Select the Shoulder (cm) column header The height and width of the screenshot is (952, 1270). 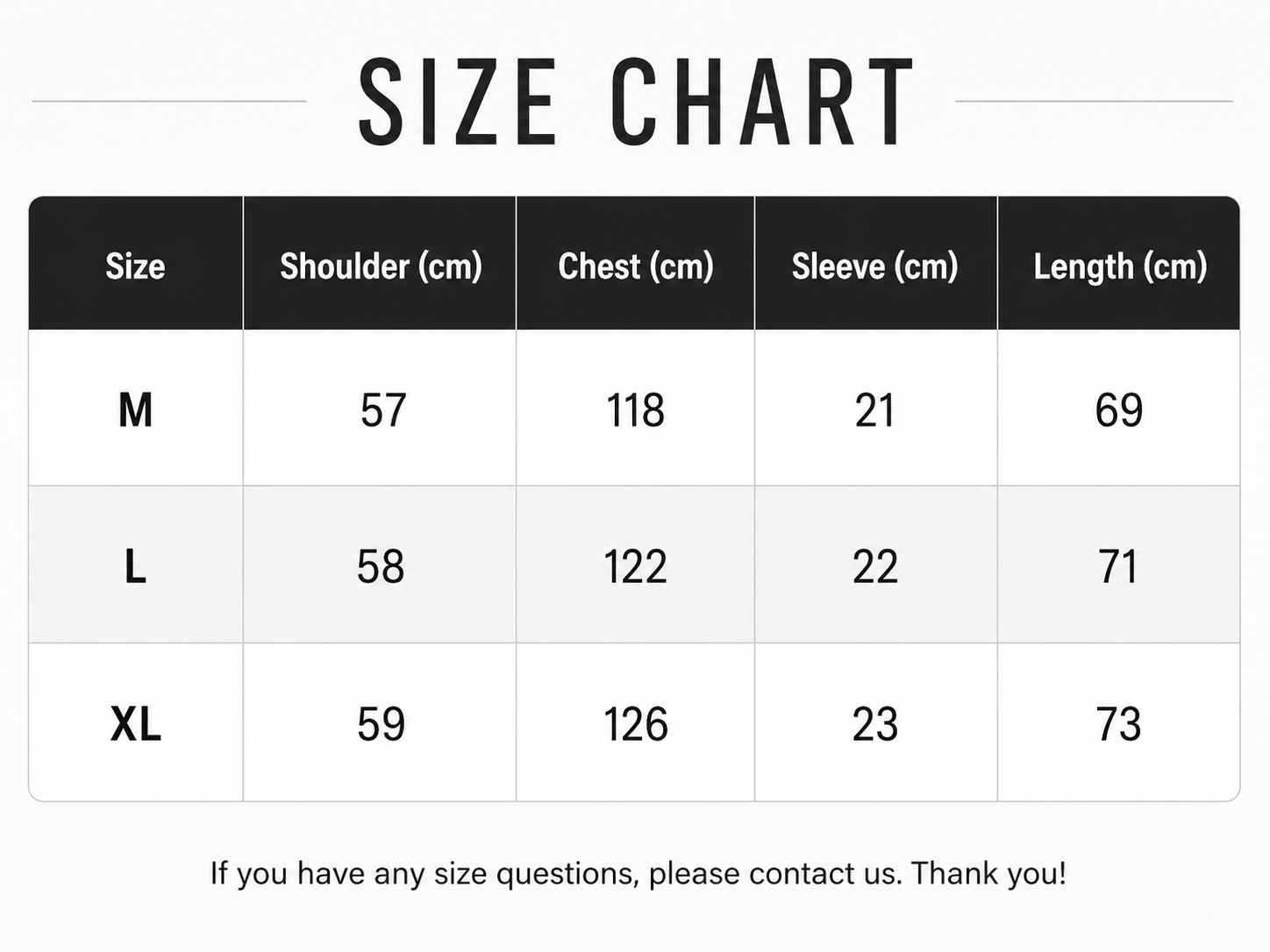coord(381,266)
